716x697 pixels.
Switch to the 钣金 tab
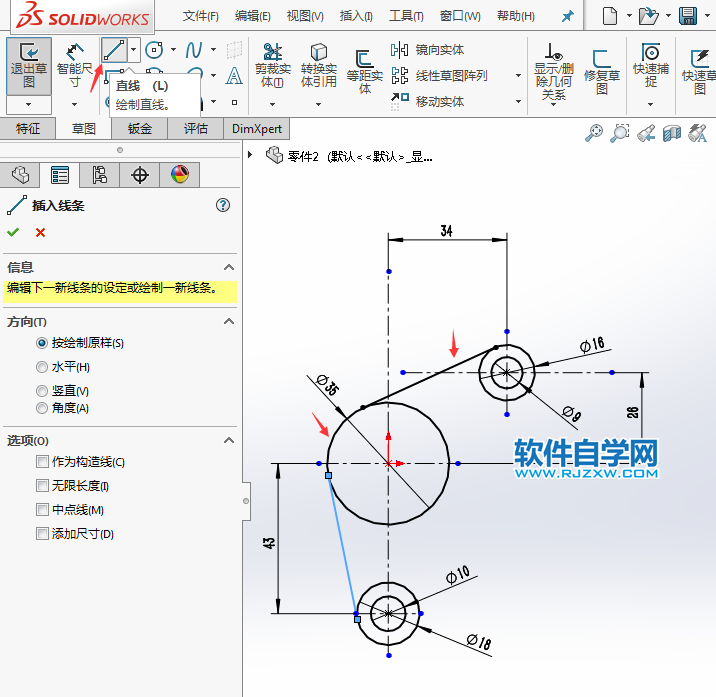click(x=140, y=129)
